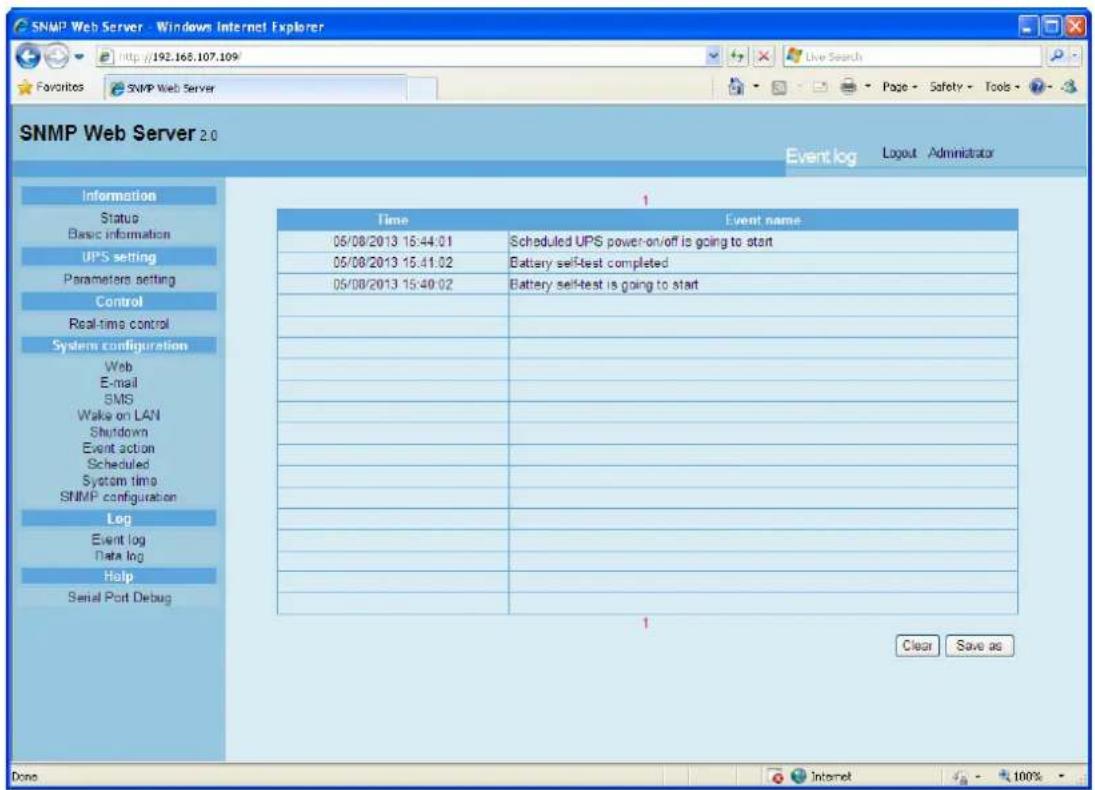Click the Refresh page icon

tap(737, 56)
